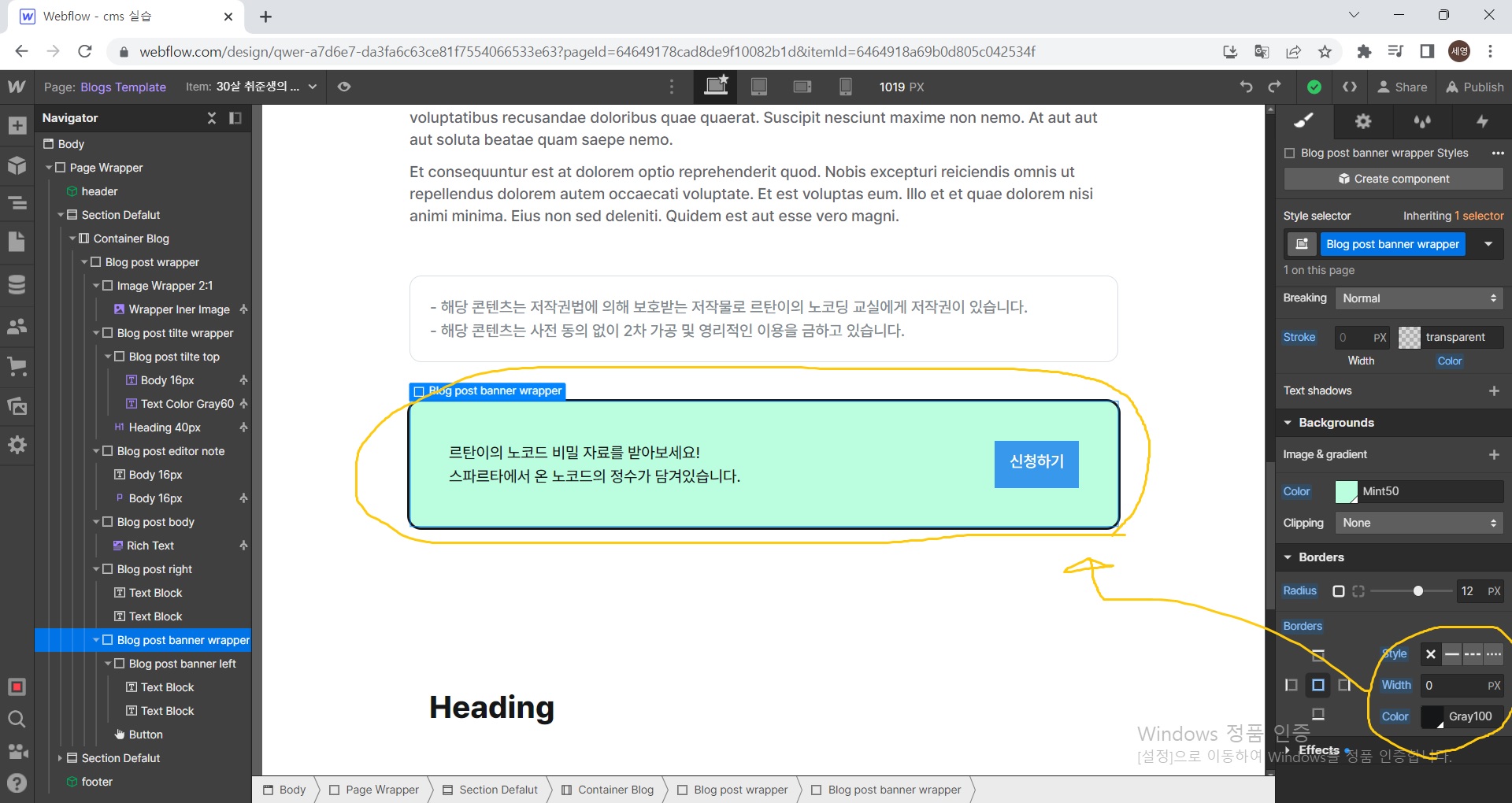Viewport: 1512px width, 803px height.
Task: Open the Webflow logo menu
Action: 17,87
